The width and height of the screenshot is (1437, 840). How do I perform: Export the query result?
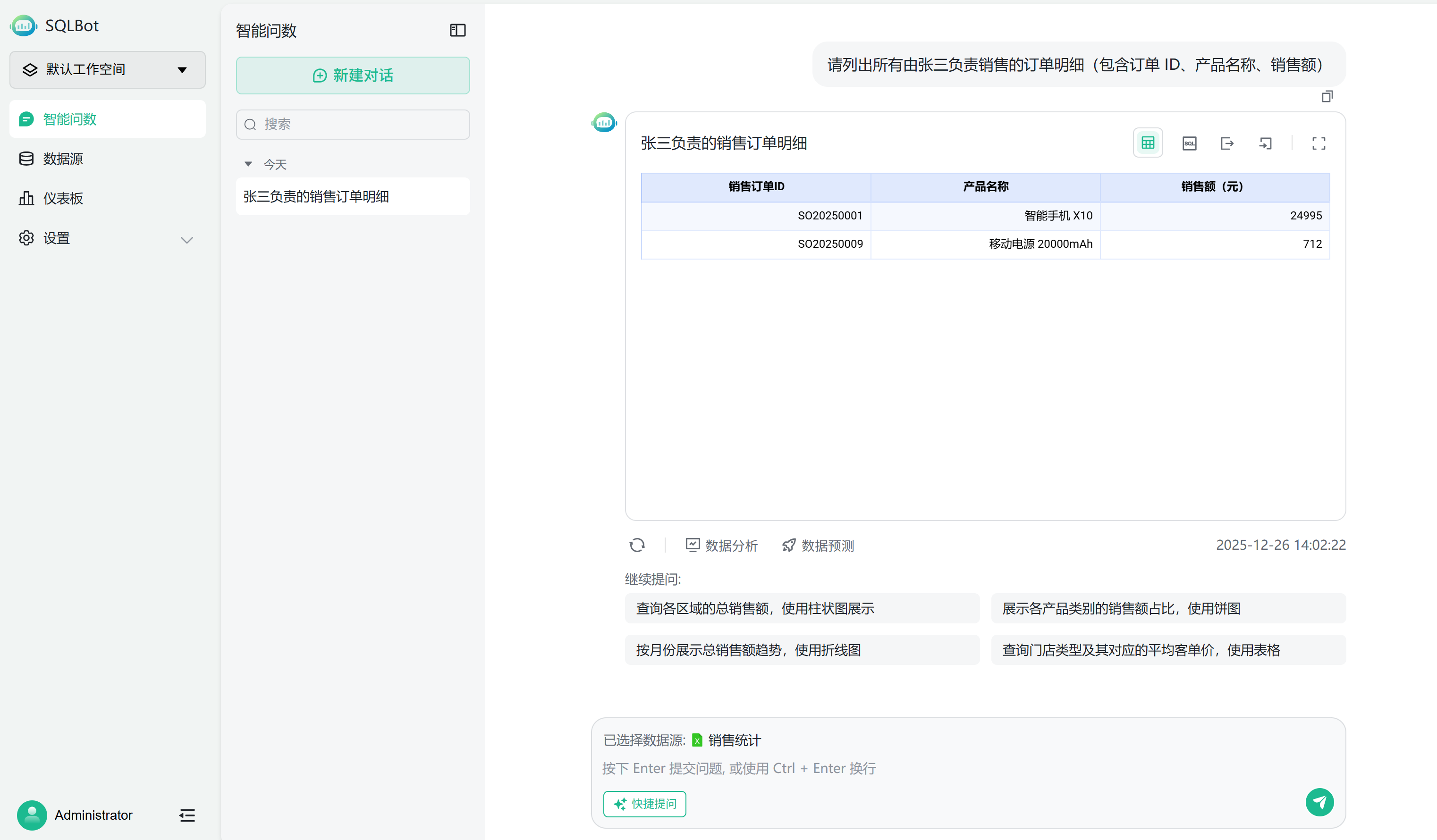point(1227,143)
